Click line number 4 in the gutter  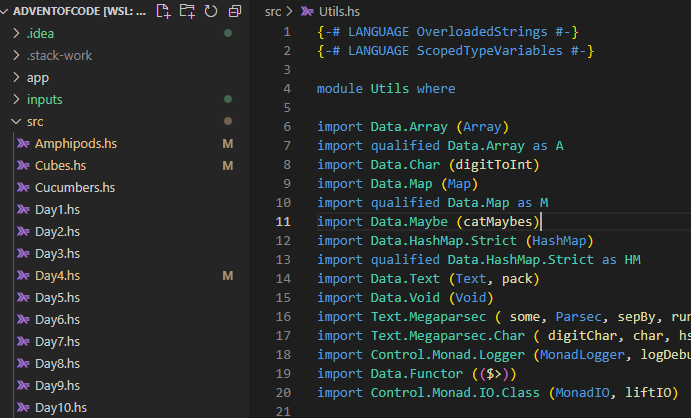point(287,89)
